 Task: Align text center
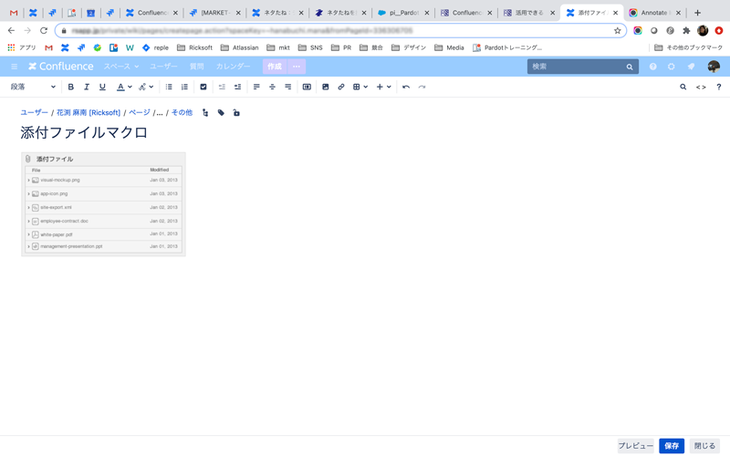(272, 87)
